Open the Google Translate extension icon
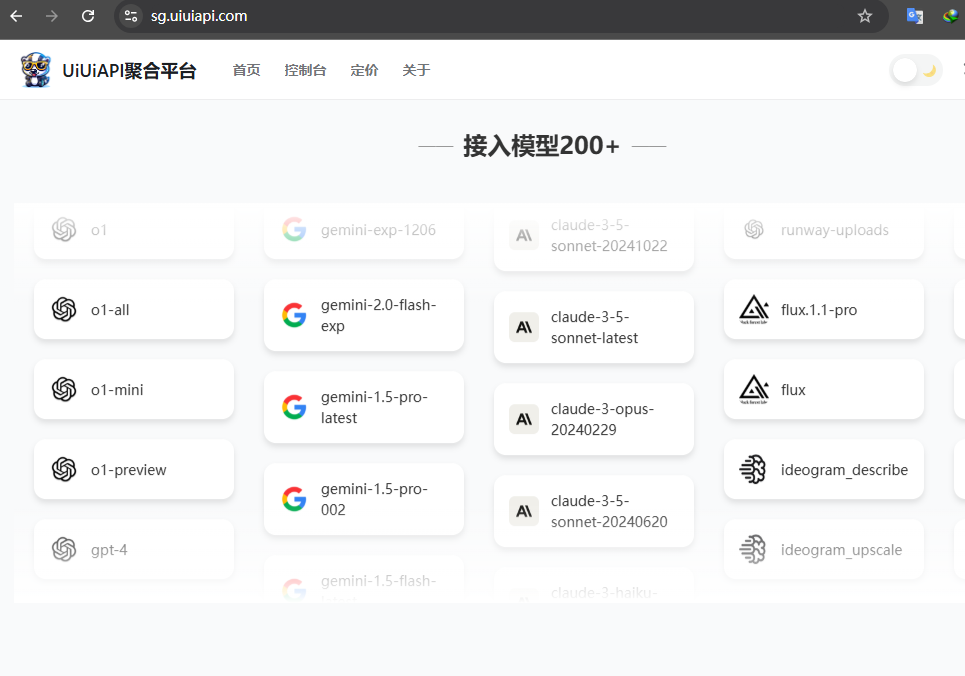The image size is (965, 676). [915, 16]
